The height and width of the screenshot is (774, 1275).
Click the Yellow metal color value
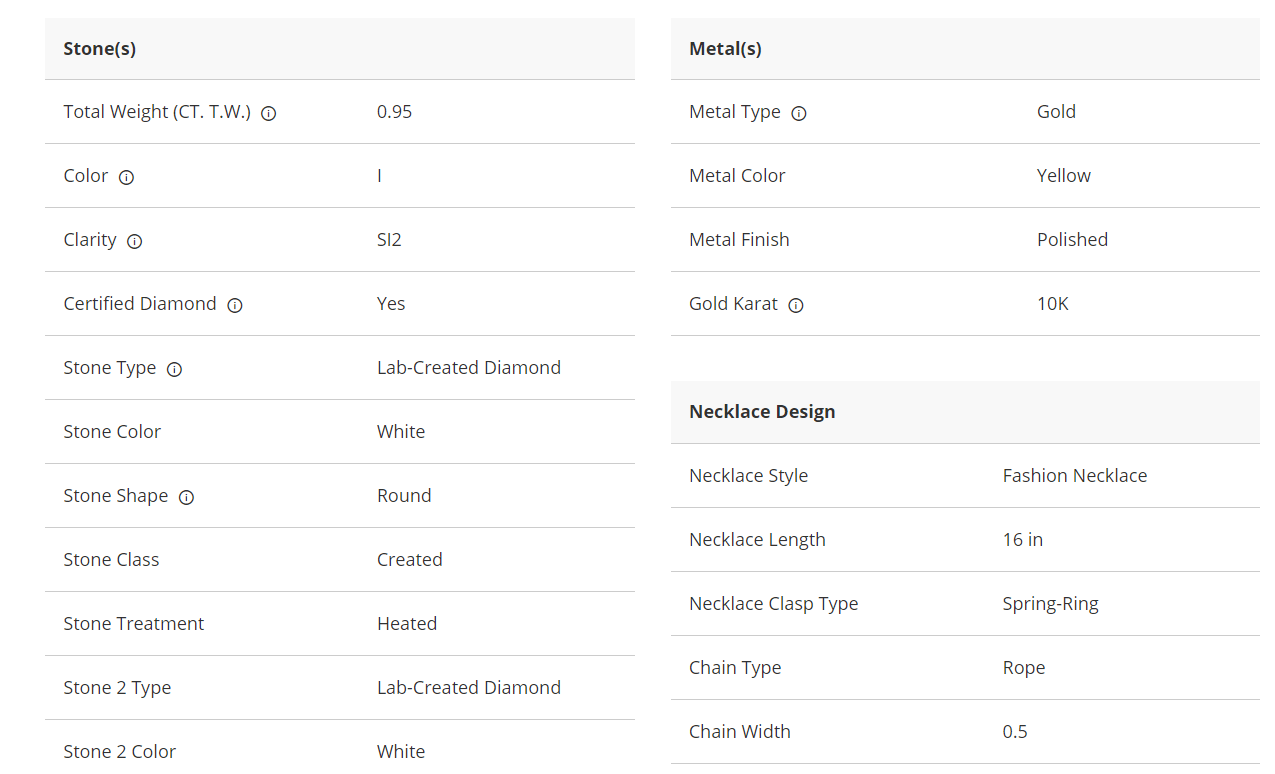(x=1063, y=176)
